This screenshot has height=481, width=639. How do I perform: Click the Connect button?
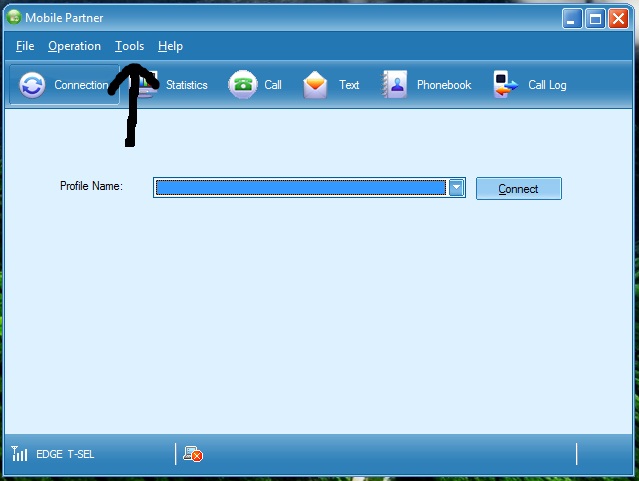(x=519, y=189)
